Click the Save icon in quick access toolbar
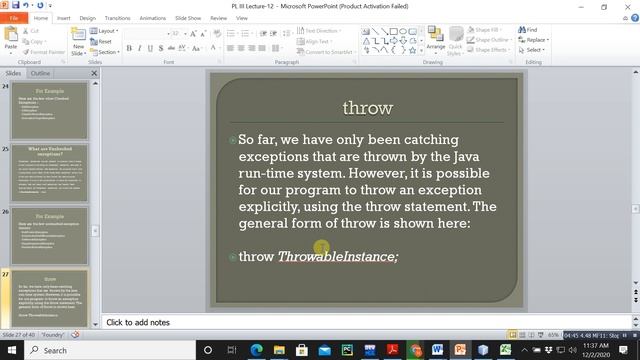 (x=16, y=5)
